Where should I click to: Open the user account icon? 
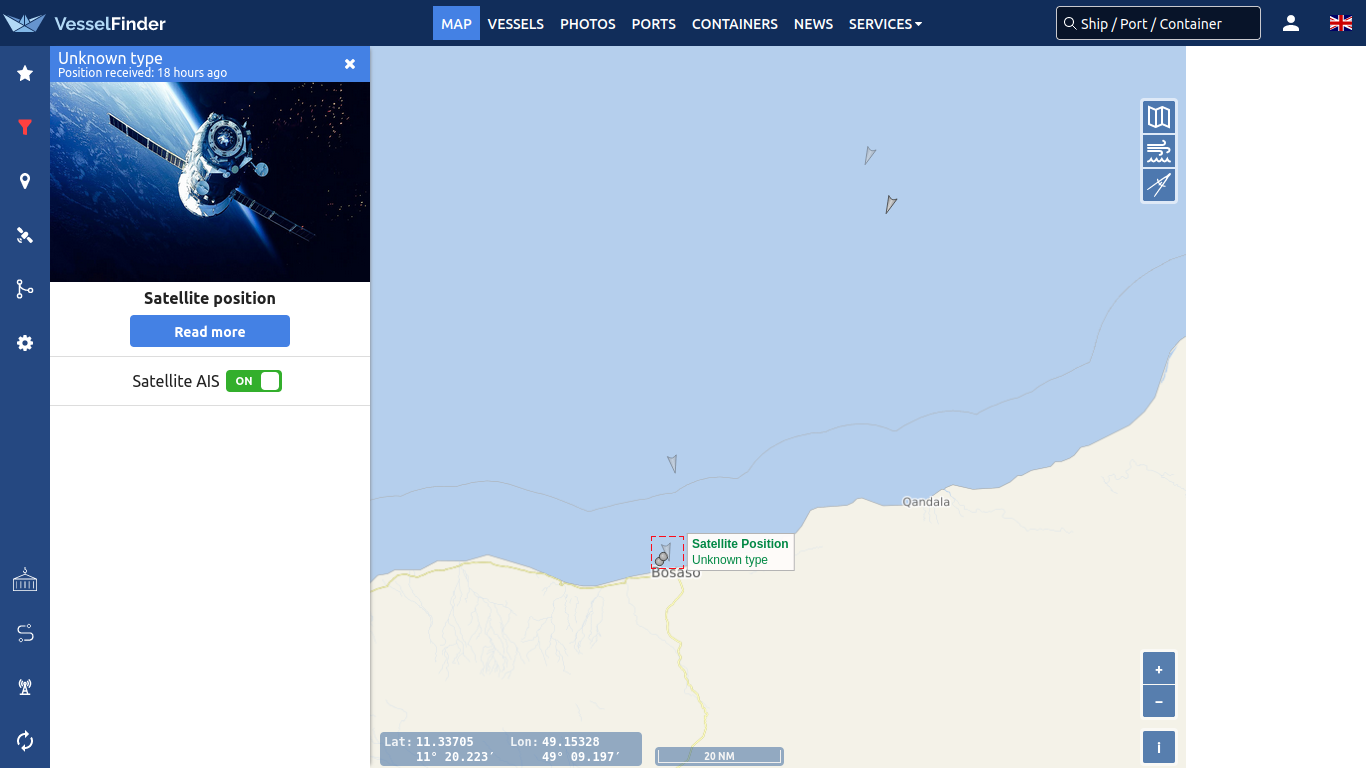tap(1291, 23)
